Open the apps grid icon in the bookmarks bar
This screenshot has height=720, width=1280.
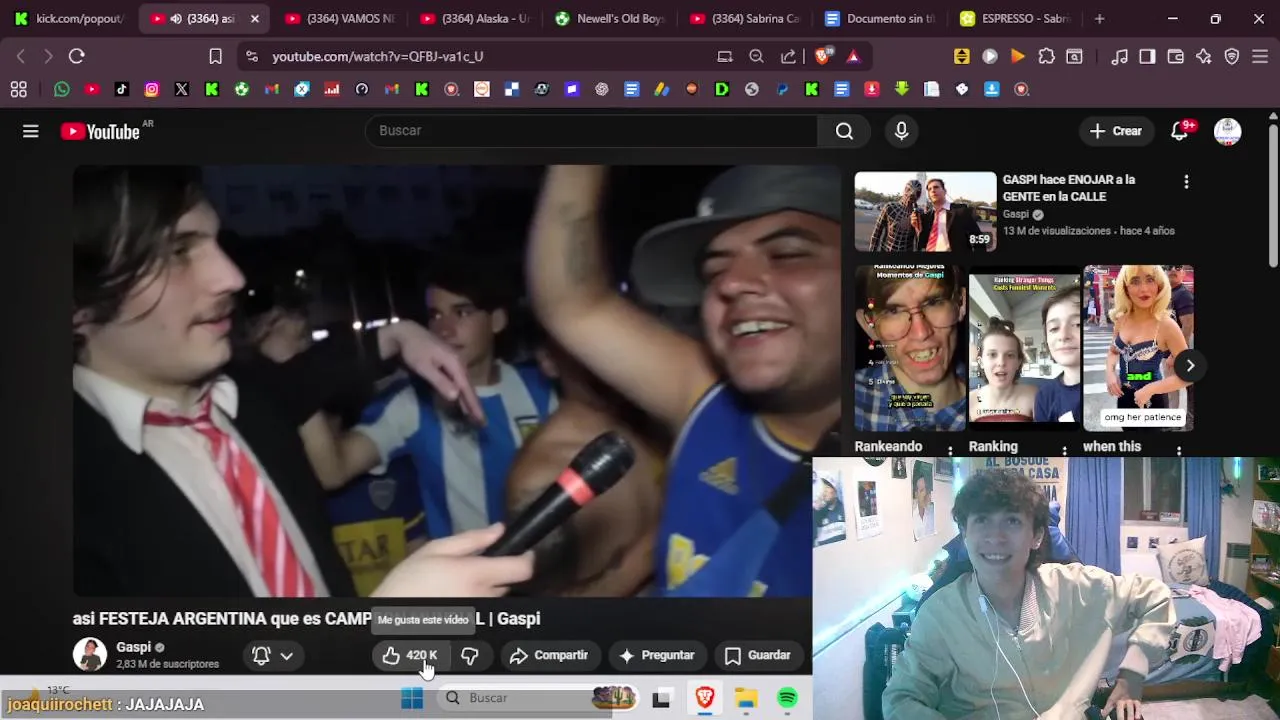18,89
